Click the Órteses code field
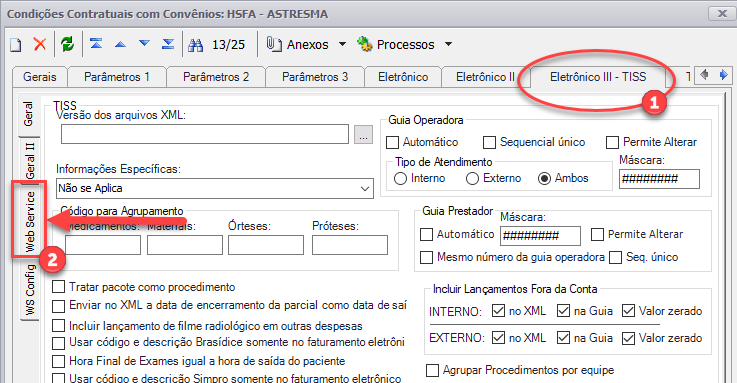 tap(266, 245)
